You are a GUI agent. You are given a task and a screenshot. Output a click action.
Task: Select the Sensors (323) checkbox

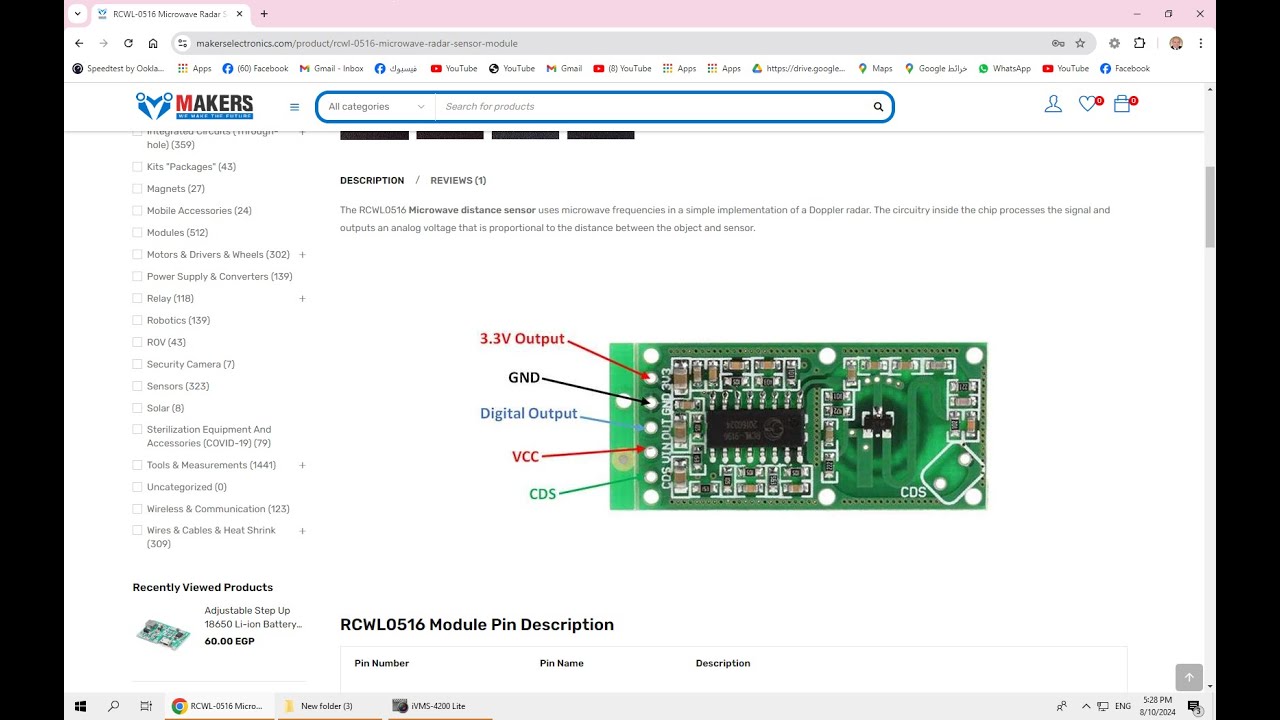click(x=137, y=386)
